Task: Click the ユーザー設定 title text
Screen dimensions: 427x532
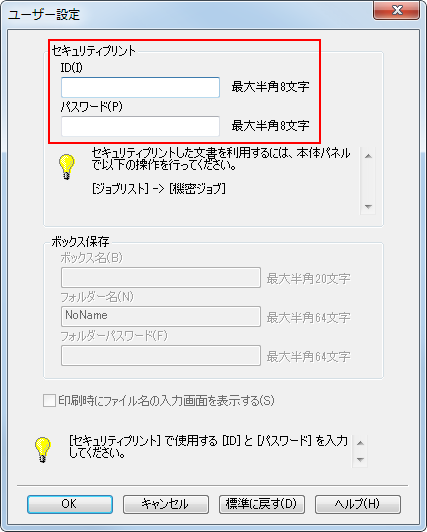Action: pos(44,15)
